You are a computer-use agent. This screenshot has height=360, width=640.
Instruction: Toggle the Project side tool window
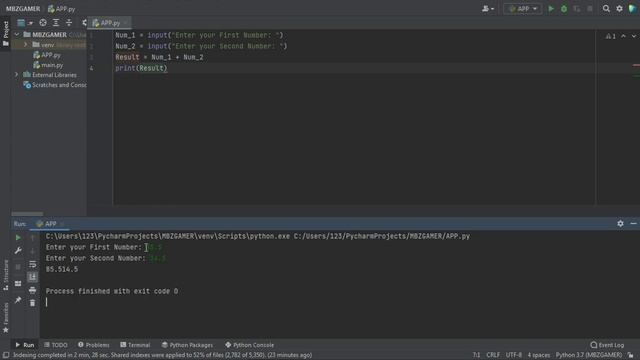(x=5, y=33)
